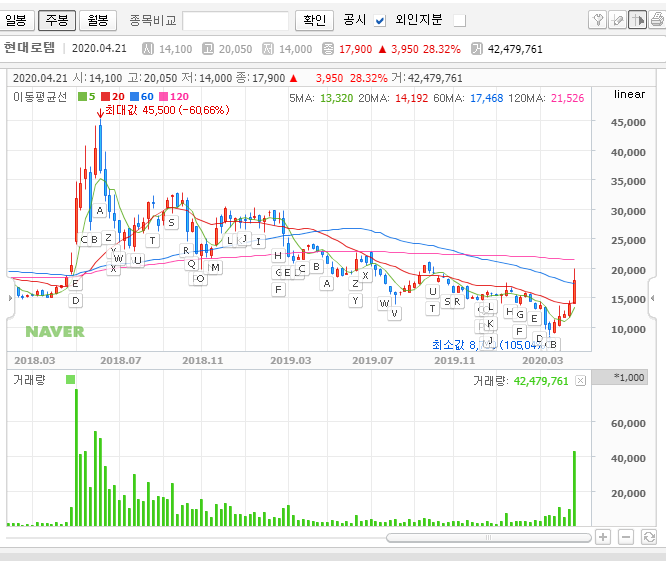Click the green 거래량 volume color swatch
Viewport: 666px width, 561px height.
tap(71, 379)
